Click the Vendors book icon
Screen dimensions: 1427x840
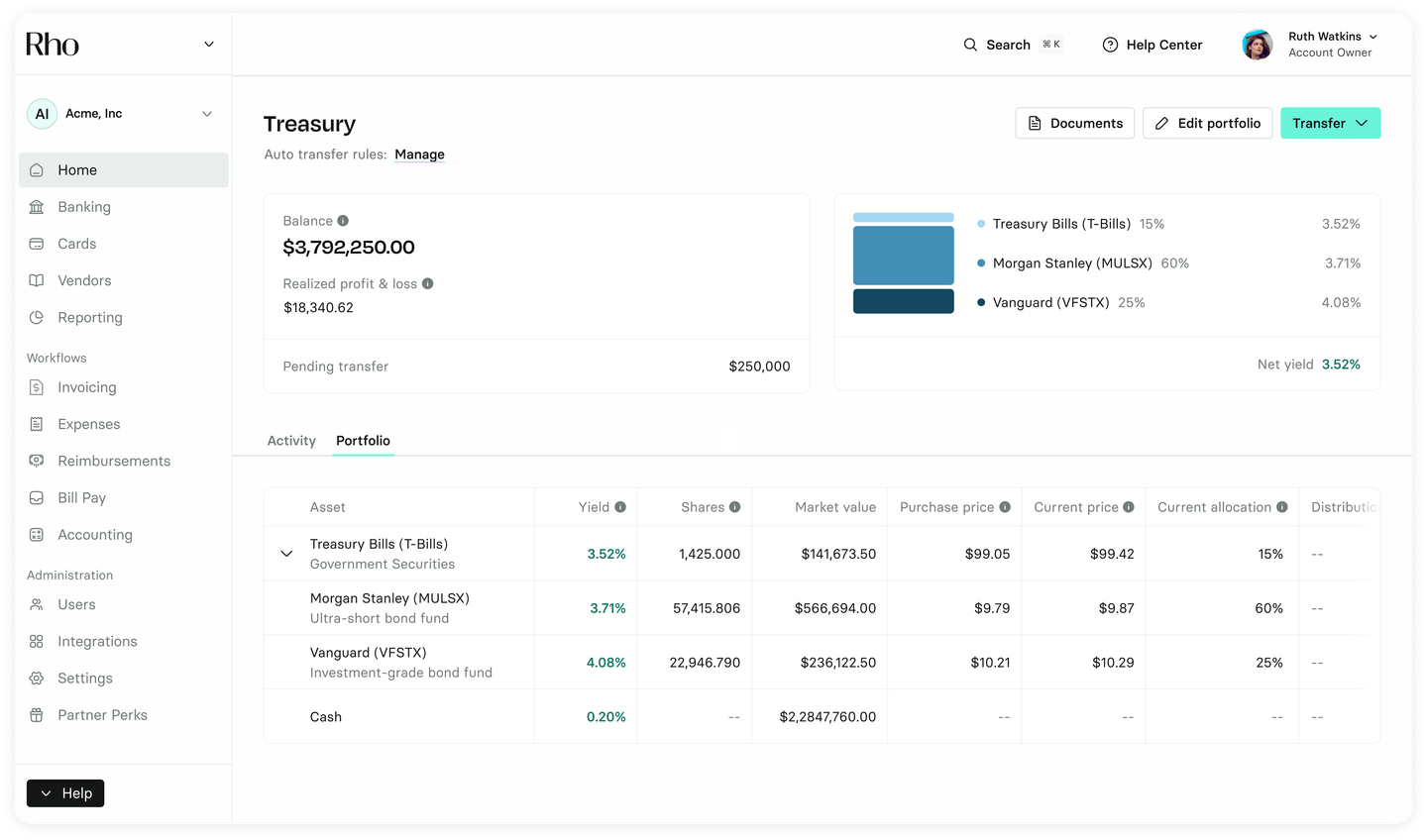37,280
